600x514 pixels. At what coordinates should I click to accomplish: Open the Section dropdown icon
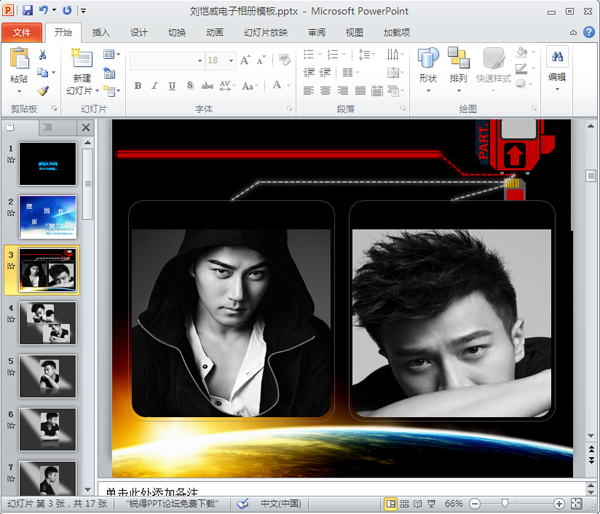(x=111, y=91)
